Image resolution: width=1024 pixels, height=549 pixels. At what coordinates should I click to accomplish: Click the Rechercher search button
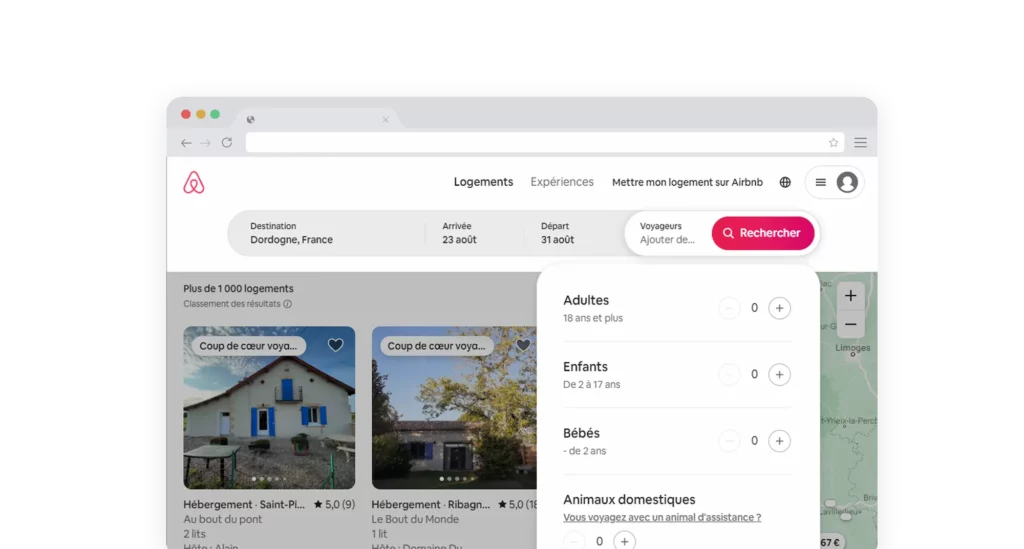click(x=763, y=233)
